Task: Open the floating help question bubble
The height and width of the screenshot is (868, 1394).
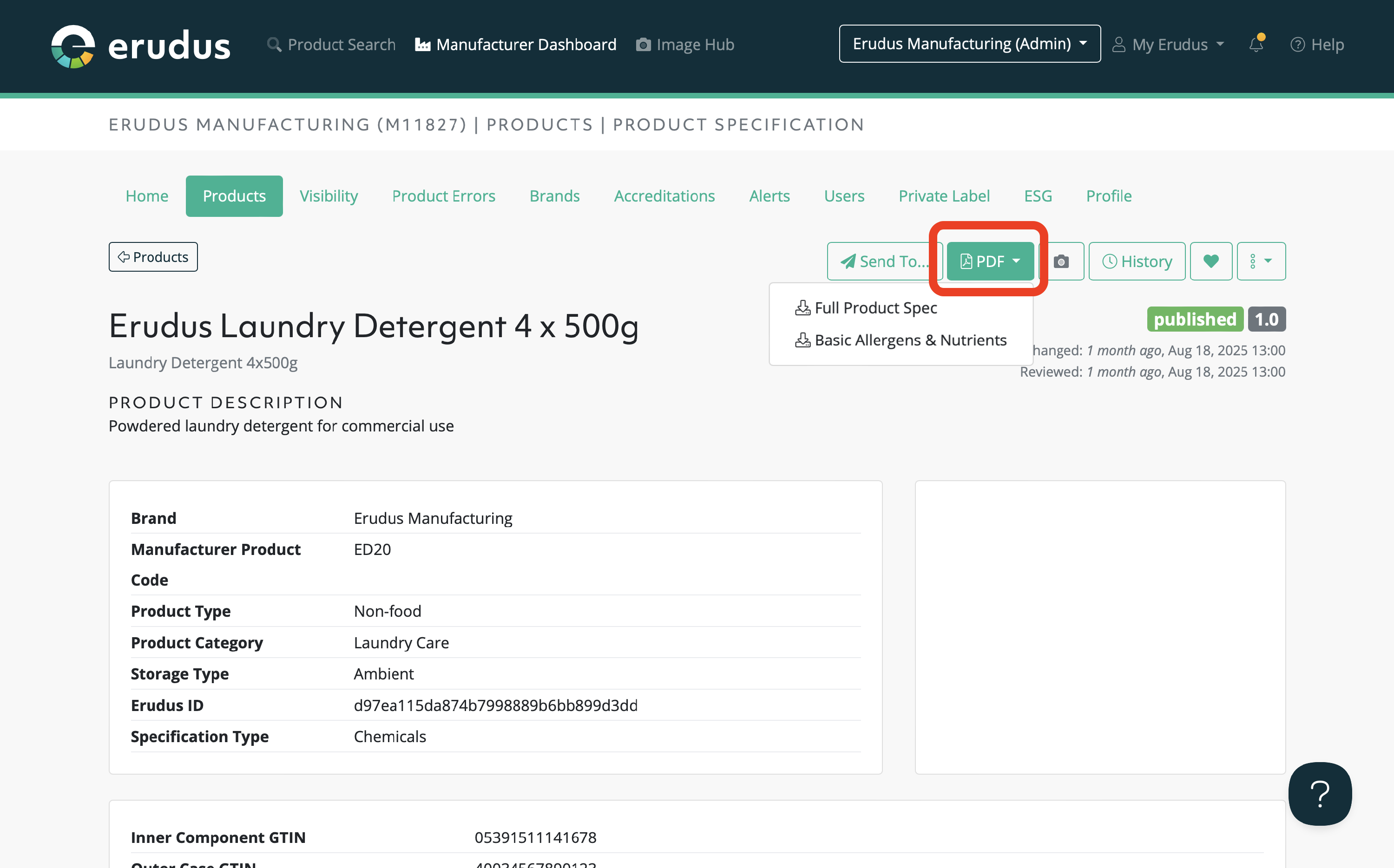Action: pyautogui.click(x=1319, y=793)
